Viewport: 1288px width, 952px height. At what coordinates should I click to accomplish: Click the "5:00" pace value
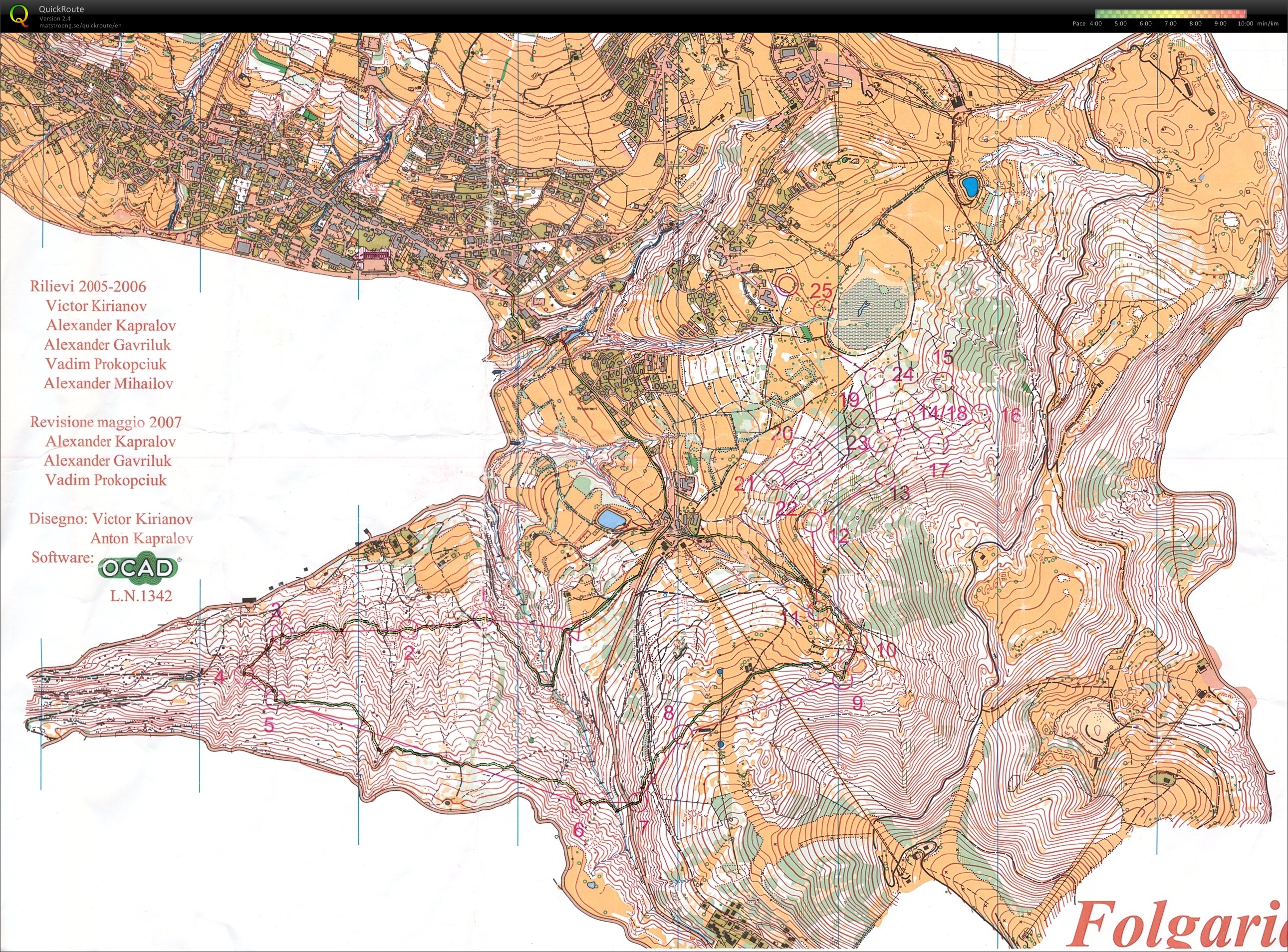[1120, 23]
